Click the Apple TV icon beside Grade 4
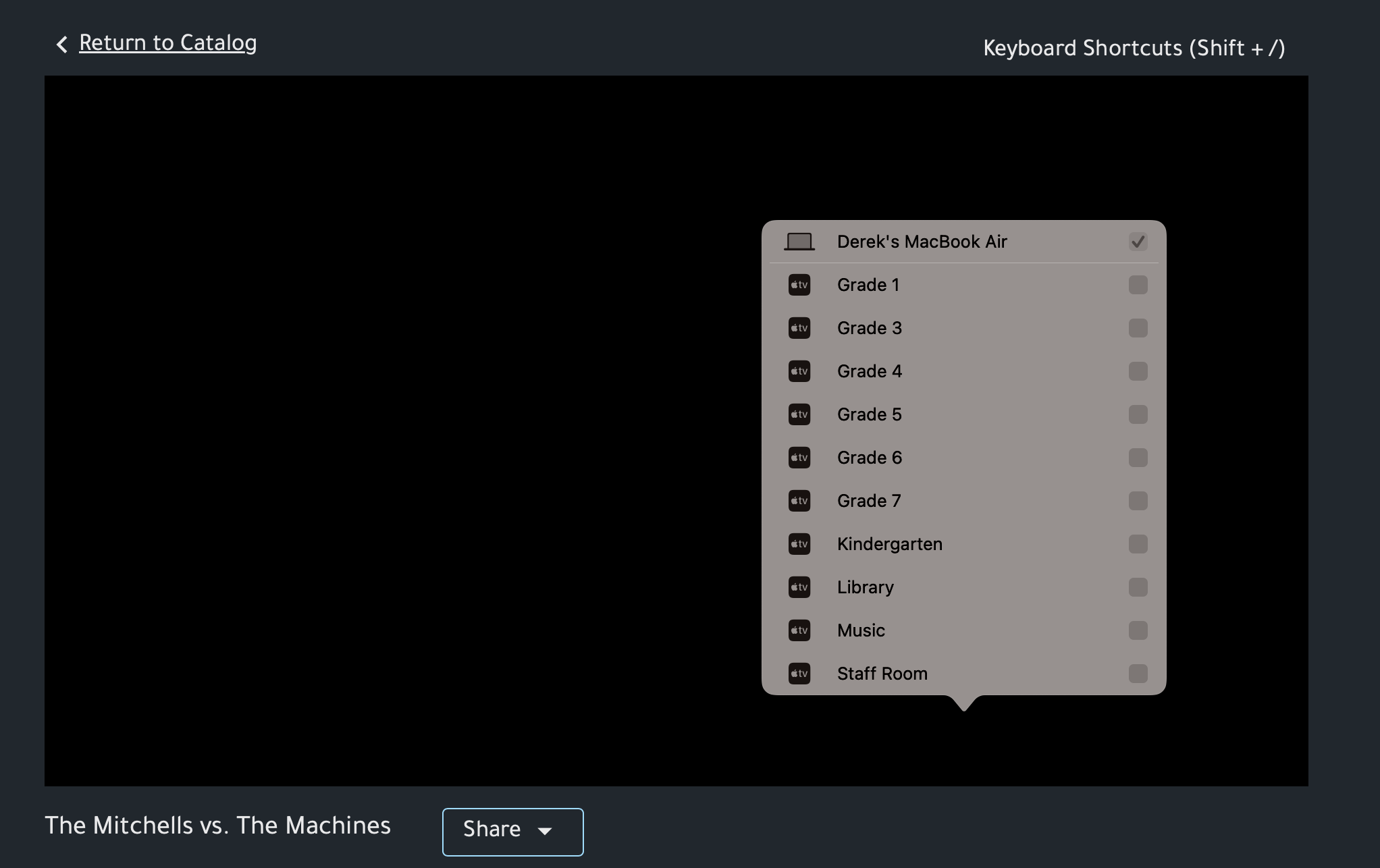 pos(799,371)
